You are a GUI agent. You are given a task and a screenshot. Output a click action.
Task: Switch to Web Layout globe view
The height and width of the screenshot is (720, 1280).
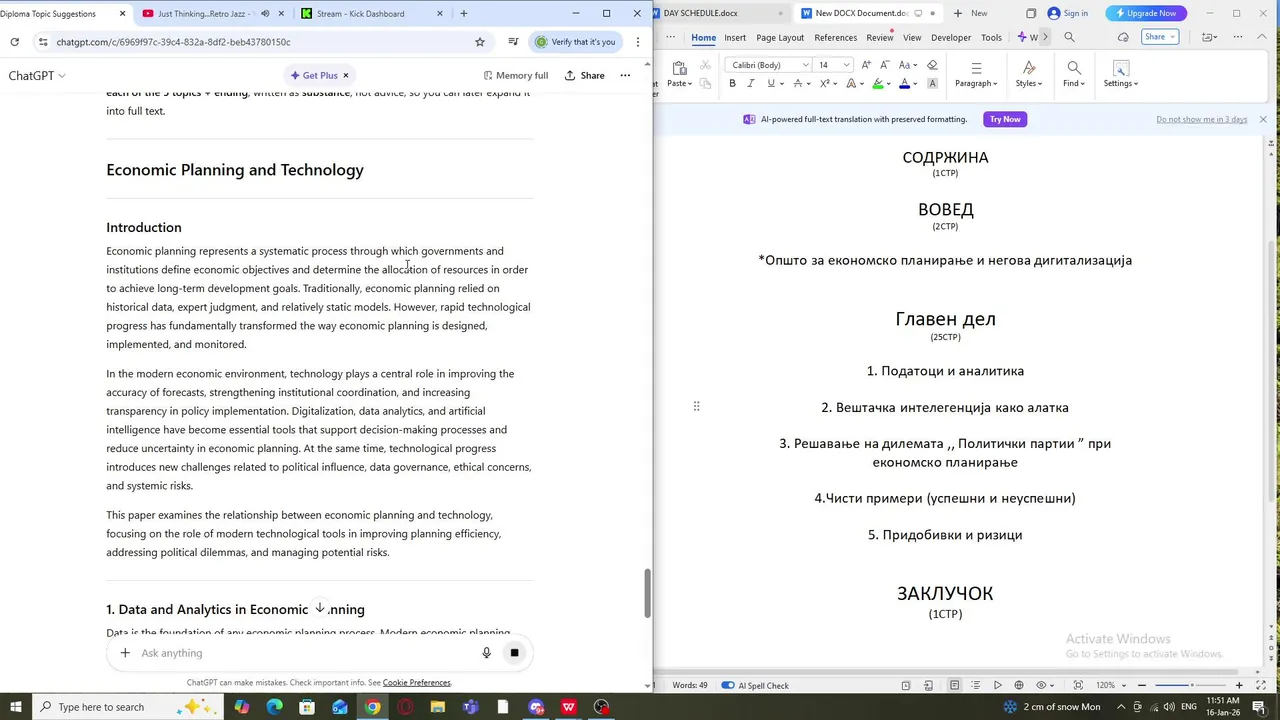pos(1019,685)
